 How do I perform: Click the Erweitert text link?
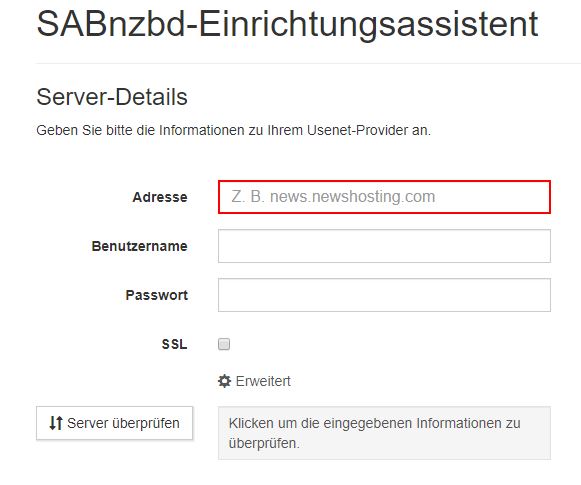pos(263,381)
